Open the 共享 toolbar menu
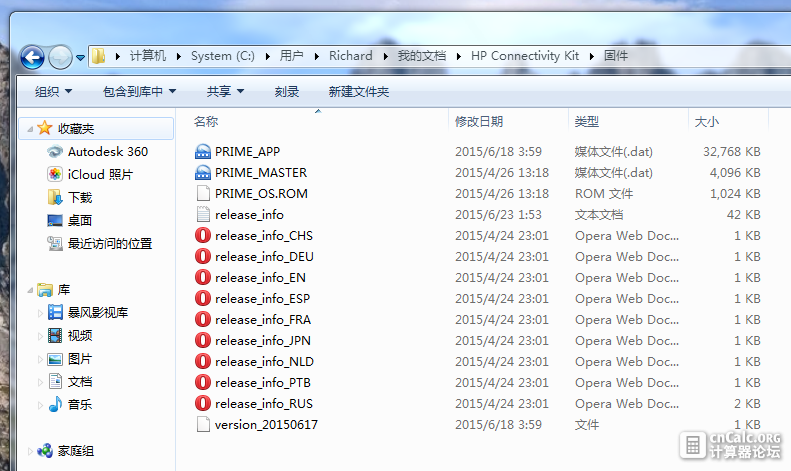This screenshot has height=471, width=791. pyautogui.click(x=225, y=92)
